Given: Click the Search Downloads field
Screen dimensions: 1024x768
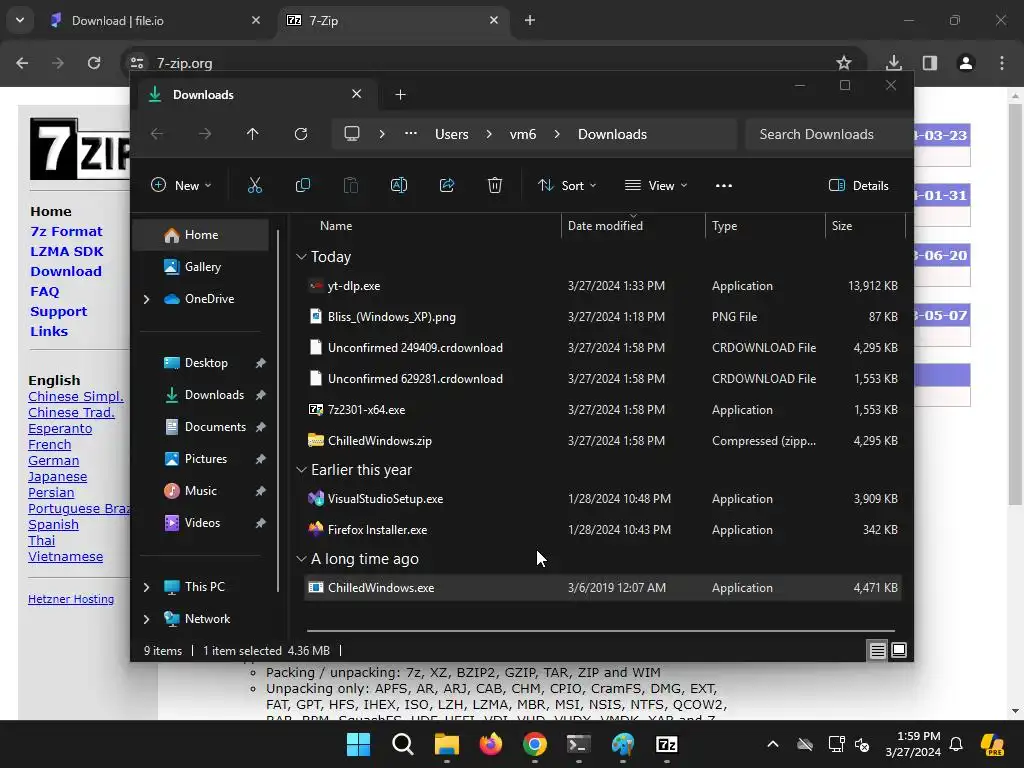Looking at the screenshot, I should tap(827, 134).
